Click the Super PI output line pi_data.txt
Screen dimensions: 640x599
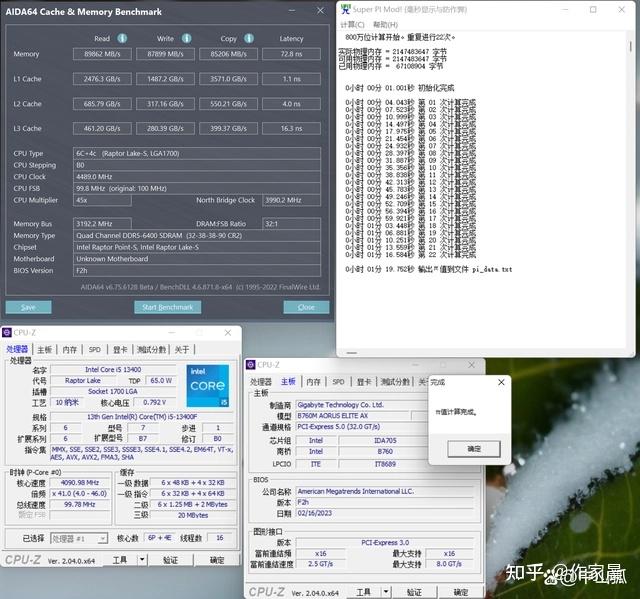click(429, 269)
